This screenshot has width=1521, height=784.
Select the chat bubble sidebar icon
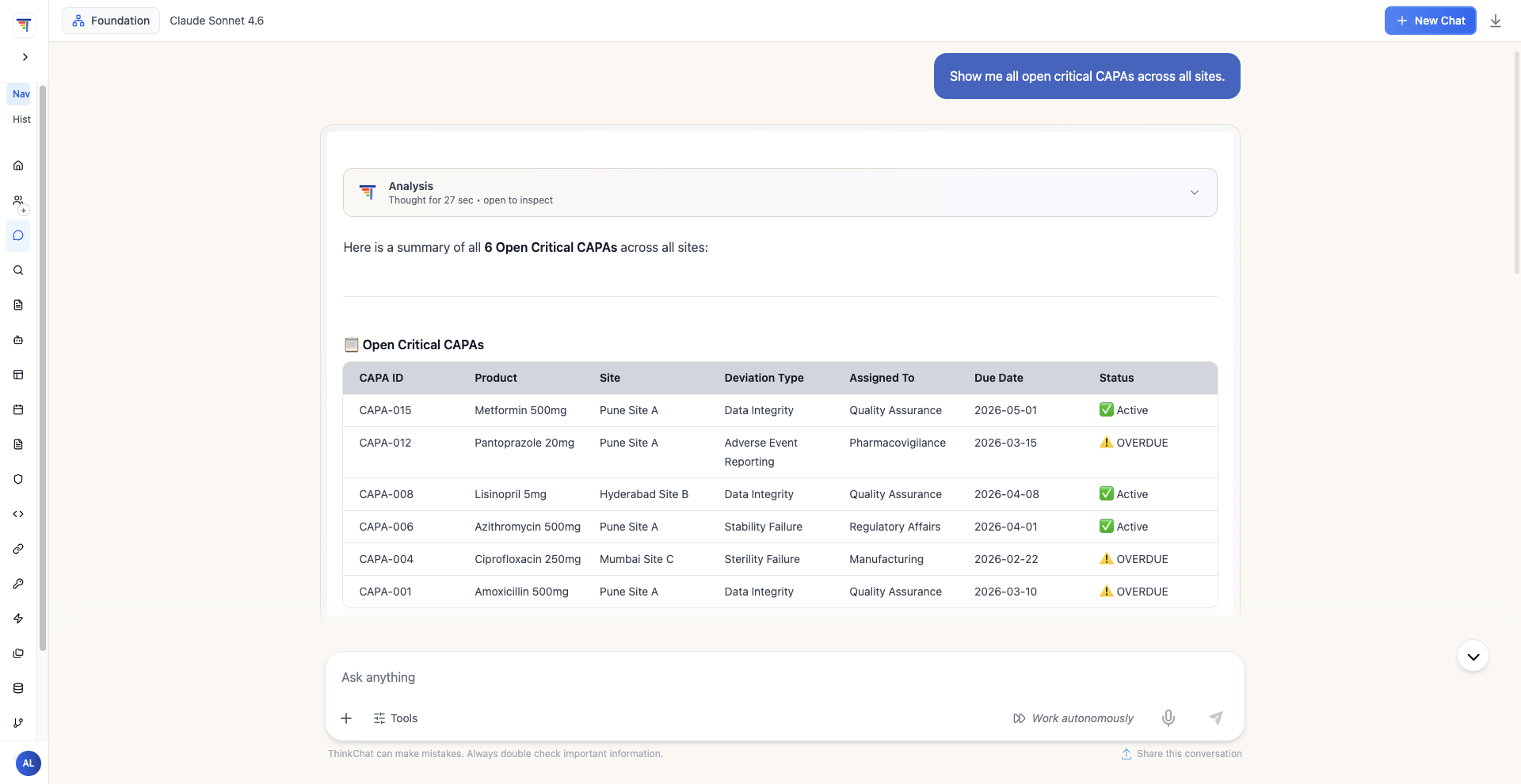coord(18,235)
